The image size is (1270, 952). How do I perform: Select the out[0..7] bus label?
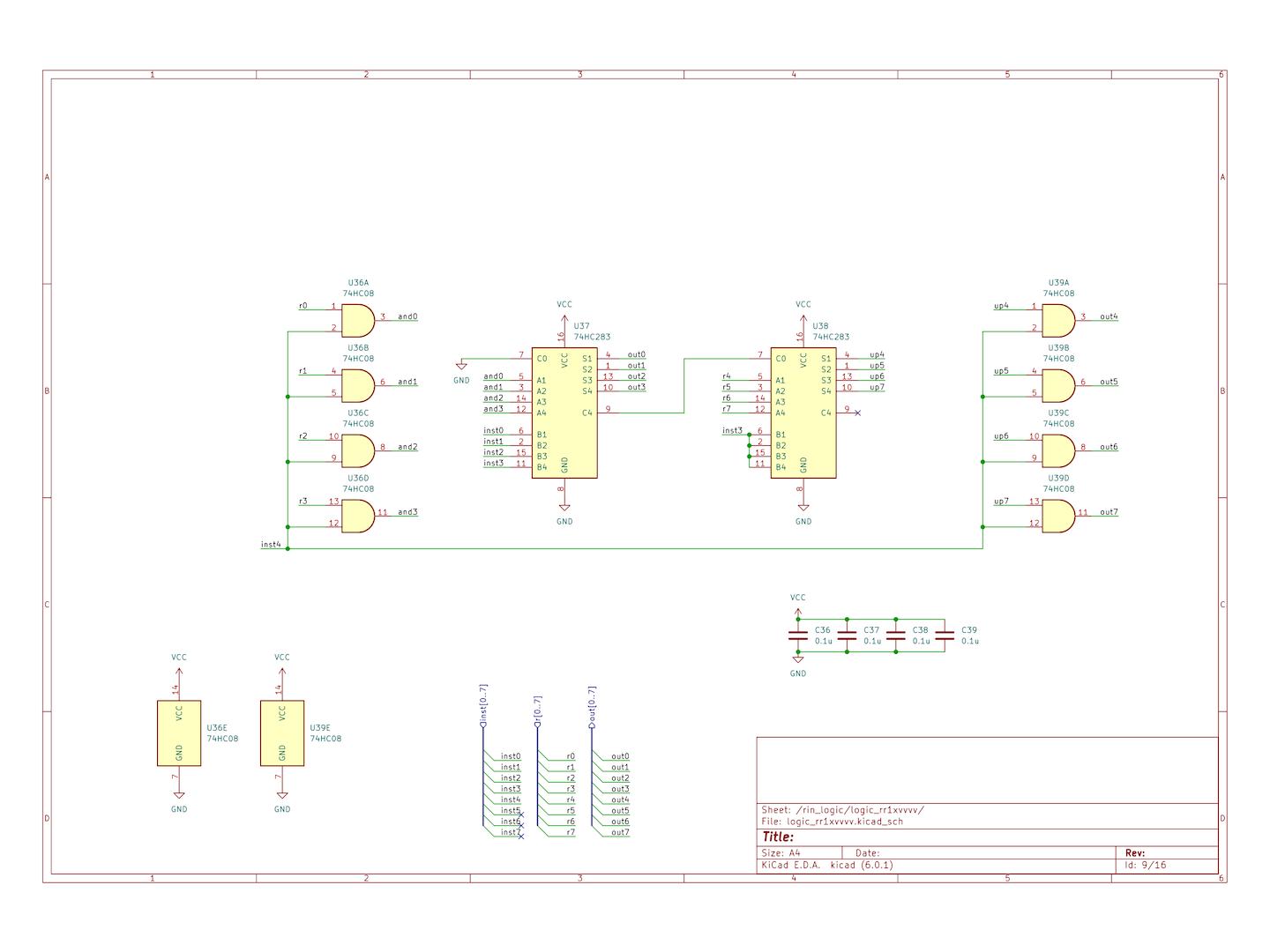point(593,707)
